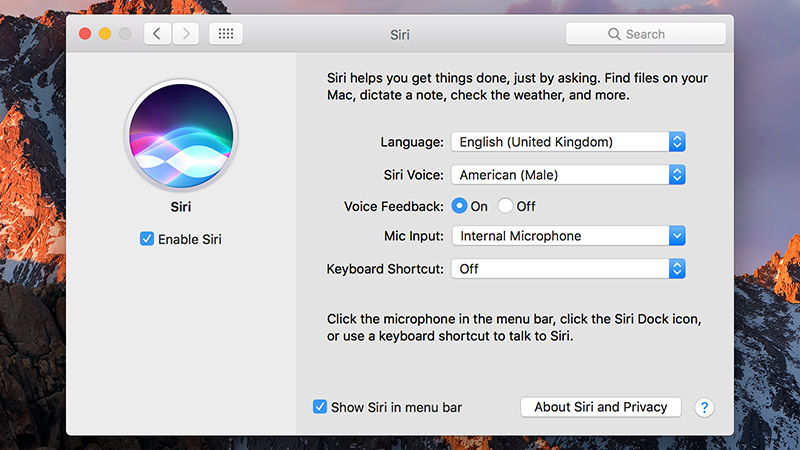Show all preferences grid icon
The height and width of the screenshot is (450, 800).
click(226, 34)
